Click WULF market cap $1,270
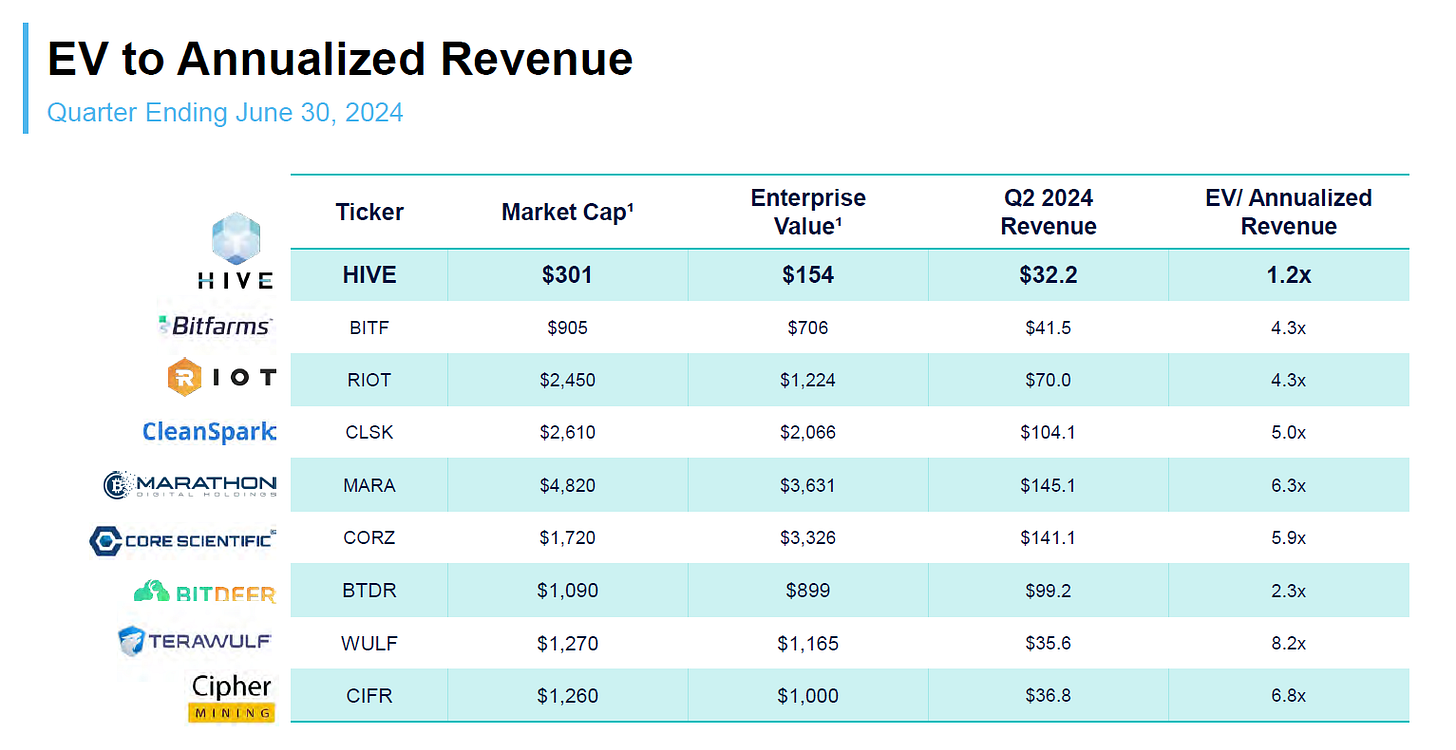This screenshot has height=750, width=1456. click(x=567, y=643)
